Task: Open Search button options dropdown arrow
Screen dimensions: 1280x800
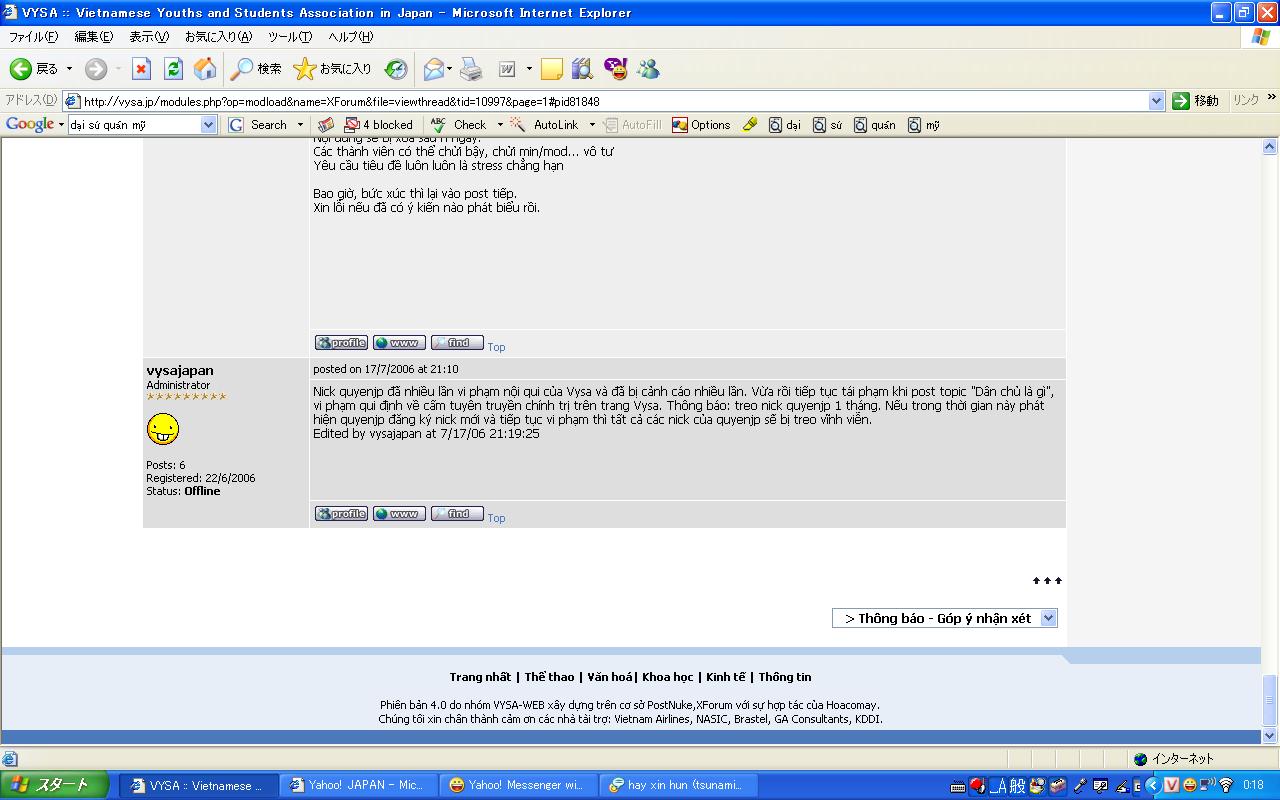Action: pyautogui.click(x=300, y=125)
